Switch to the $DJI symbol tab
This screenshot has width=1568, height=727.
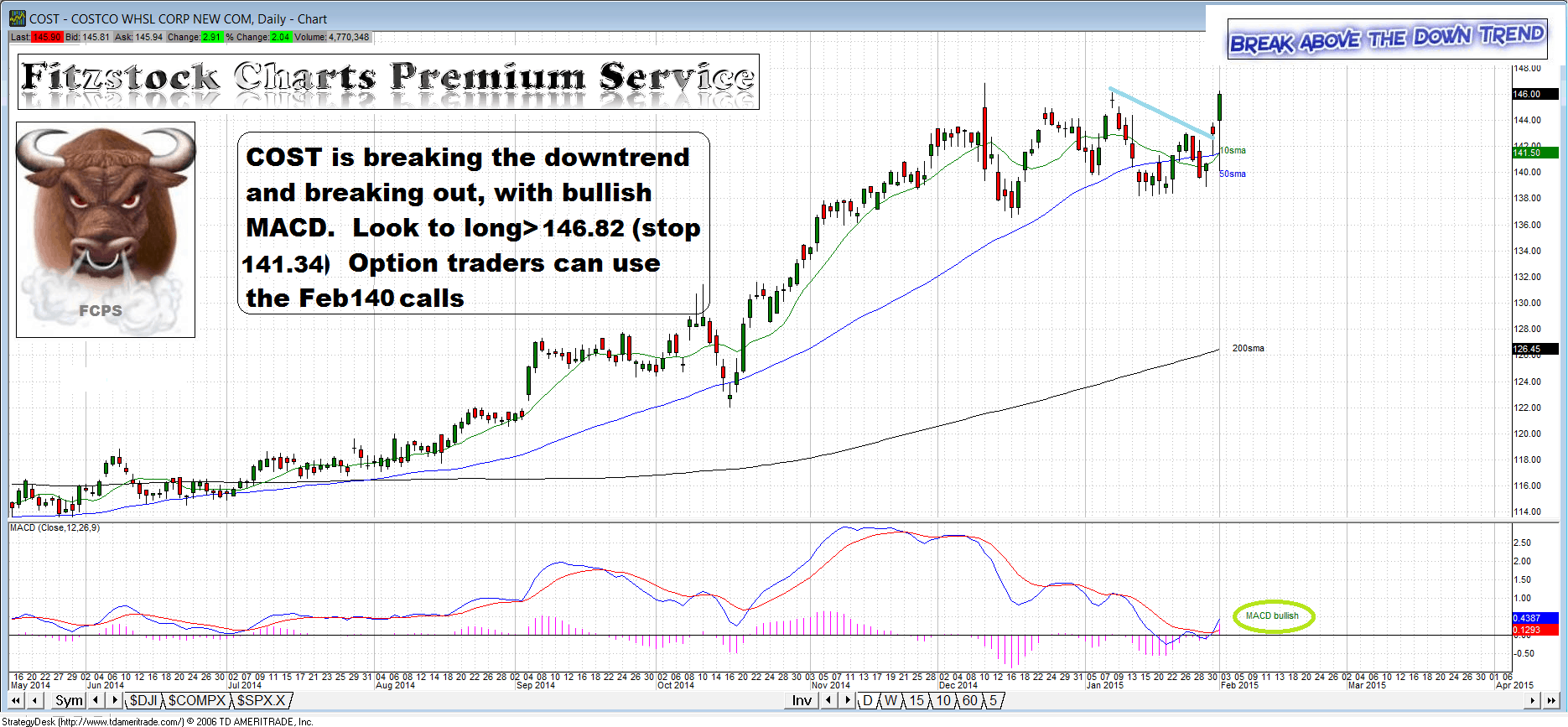(x=143, y=700)
